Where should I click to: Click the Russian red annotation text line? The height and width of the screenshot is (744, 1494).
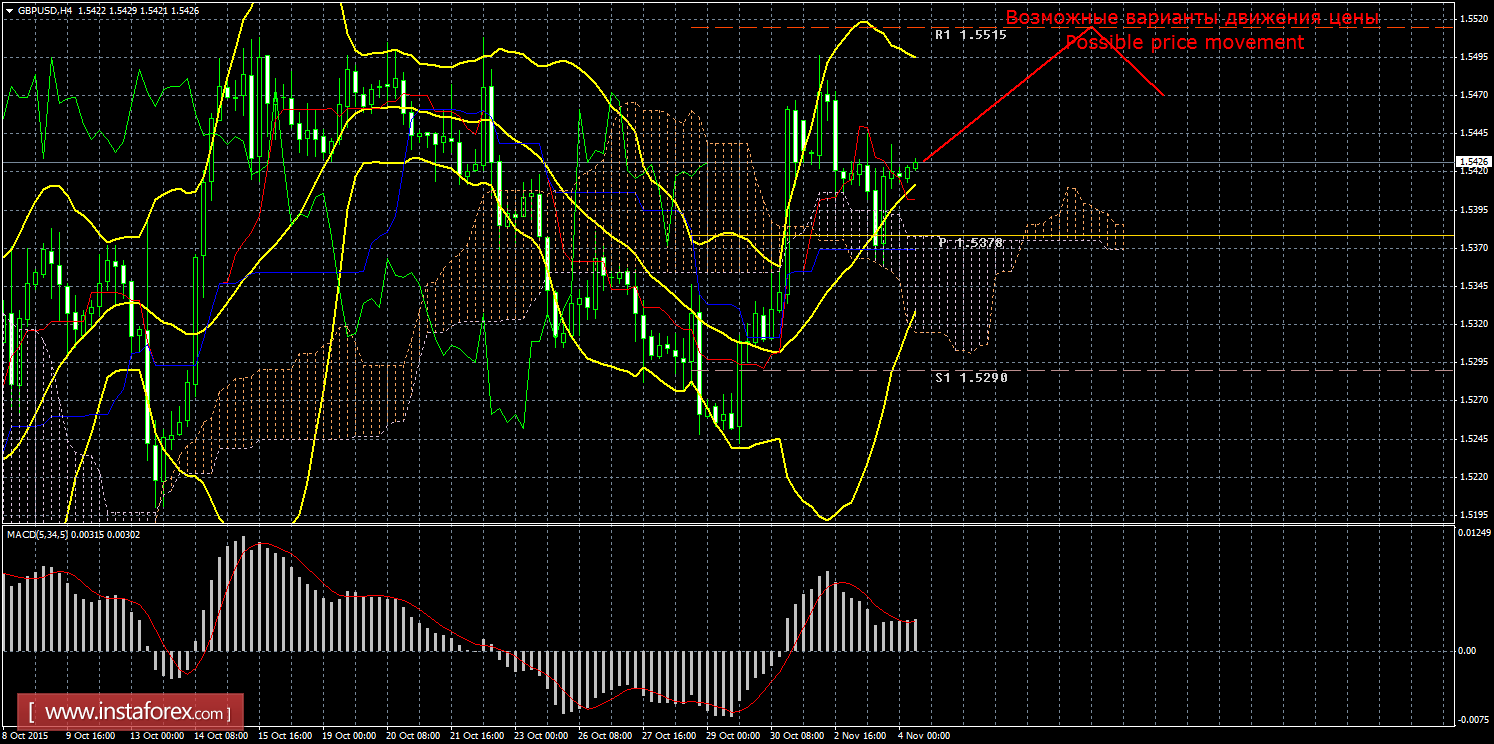click(x=1192, y=18)
